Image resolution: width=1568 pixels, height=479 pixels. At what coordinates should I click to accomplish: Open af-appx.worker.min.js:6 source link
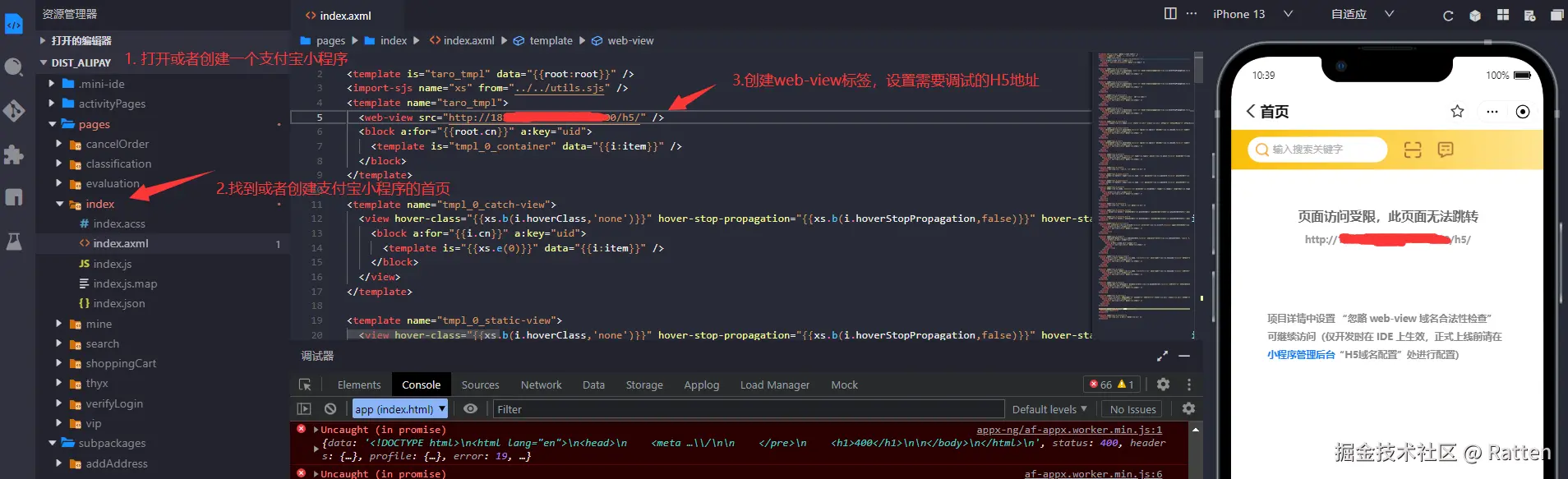(1093, 473)
